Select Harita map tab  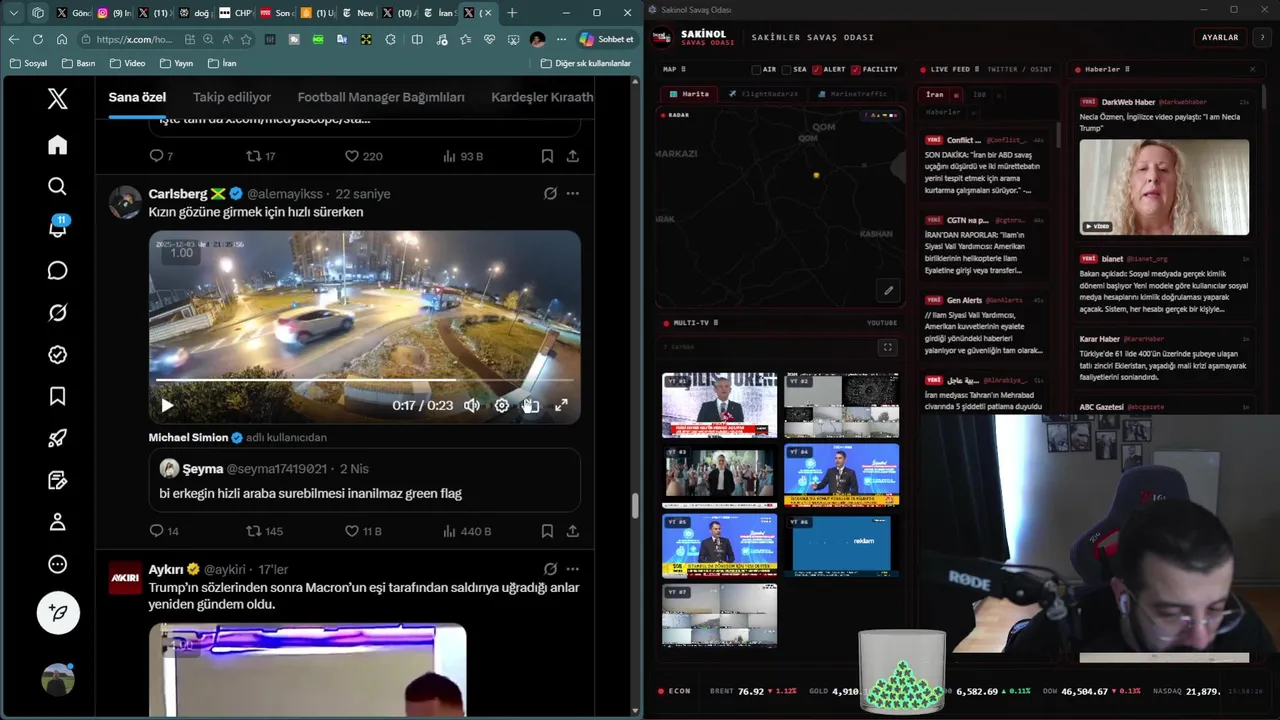689,94
